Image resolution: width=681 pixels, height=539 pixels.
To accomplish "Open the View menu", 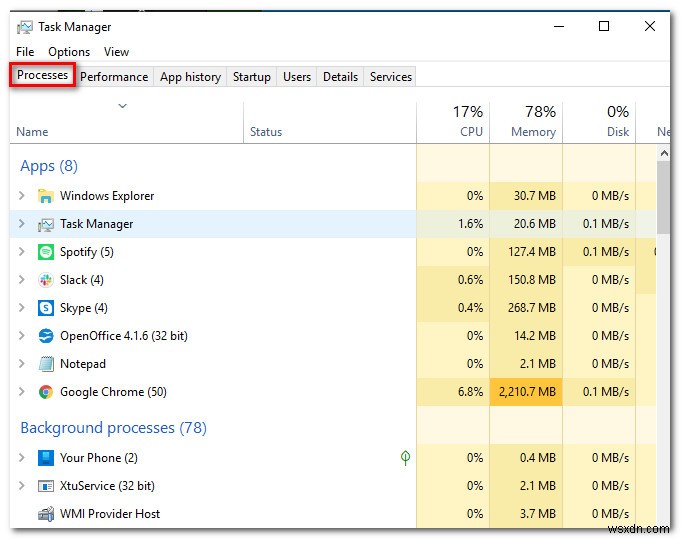I will click(x=116, y=52).
